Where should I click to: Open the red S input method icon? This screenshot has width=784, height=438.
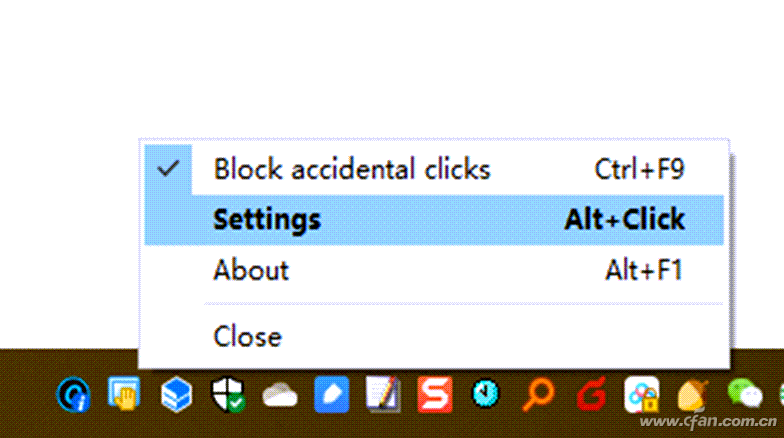click(435, 394)
